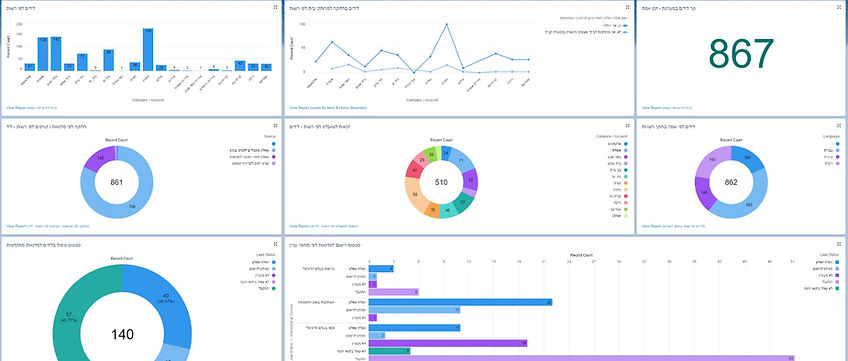Select the peach 58 segment in the 510 donut

pos(415,194)
